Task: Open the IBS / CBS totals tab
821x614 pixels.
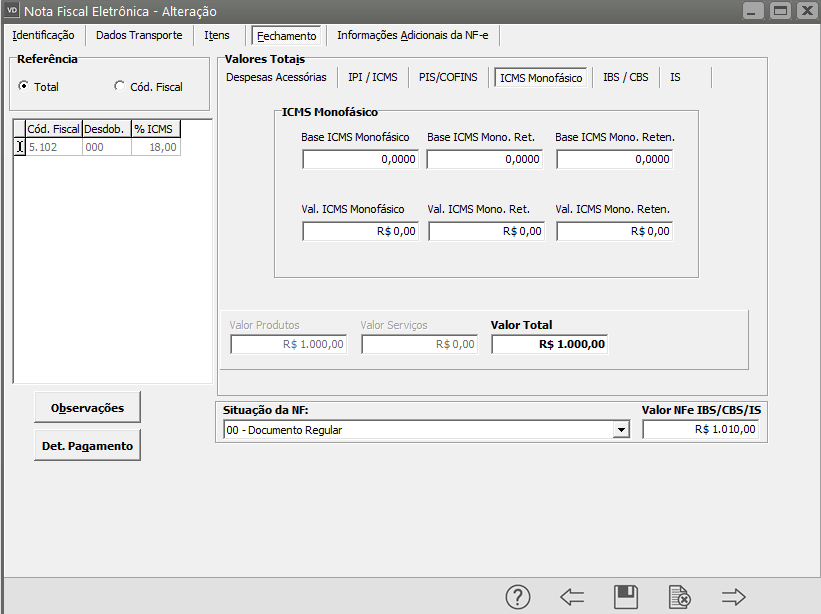Action: (625, 77)
